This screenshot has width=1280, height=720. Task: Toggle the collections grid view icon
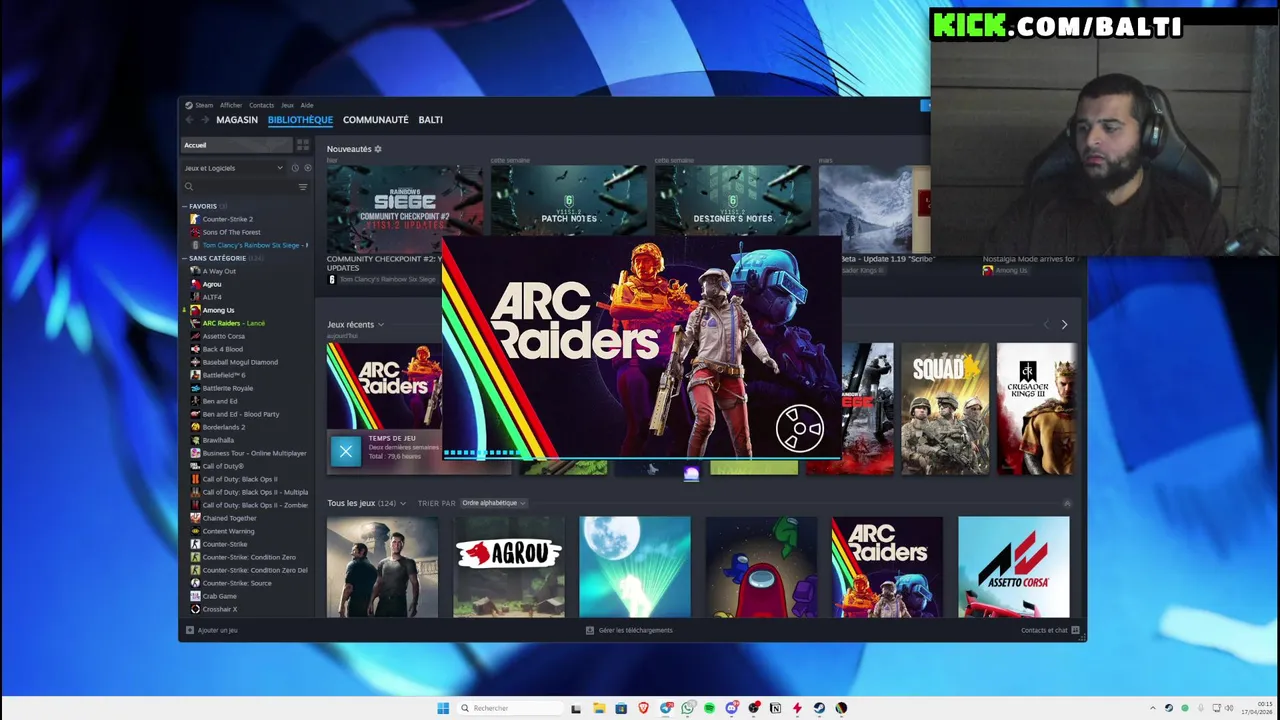tap(303, 145)
